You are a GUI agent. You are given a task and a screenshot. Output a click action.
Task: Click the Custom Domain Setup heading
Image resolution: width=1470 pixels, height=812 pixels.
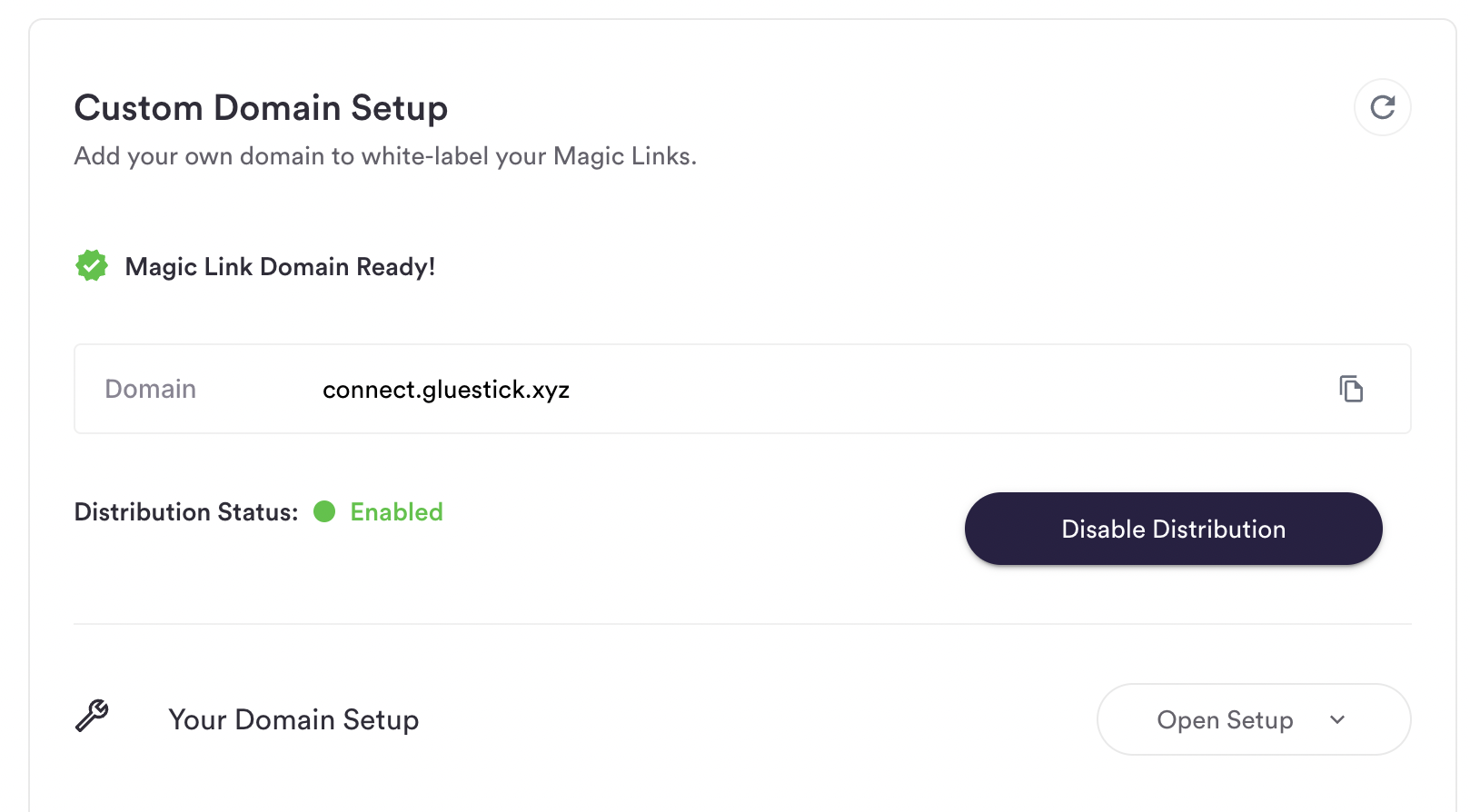(261, 108)
